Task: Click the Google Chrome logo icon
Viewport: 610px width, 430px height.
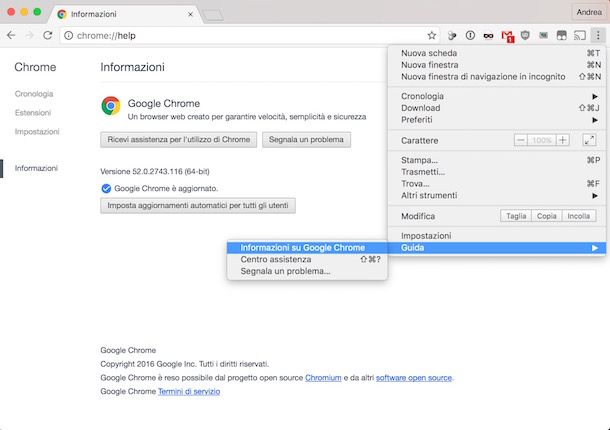Action: (111, 106)
